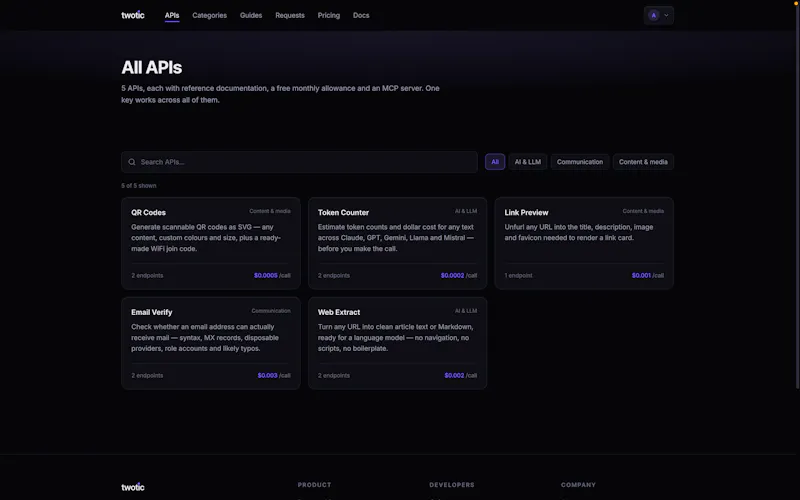Go to the Guides page
Viewport: 800px width, 500px height.
(x=251, y=15)
